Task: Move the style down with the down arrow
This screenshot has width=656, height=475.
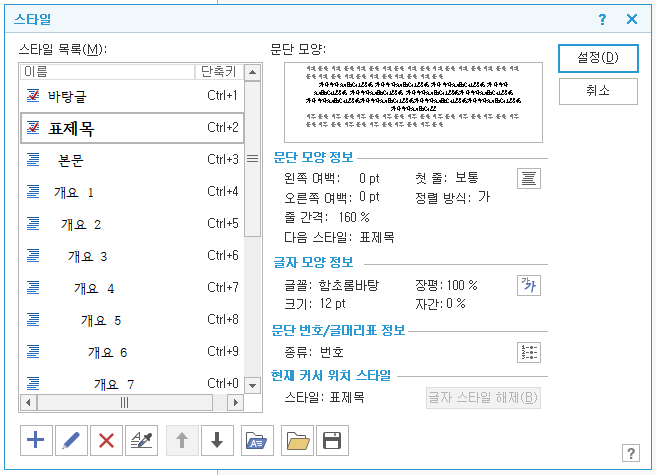Action: (x=217, y=440)
